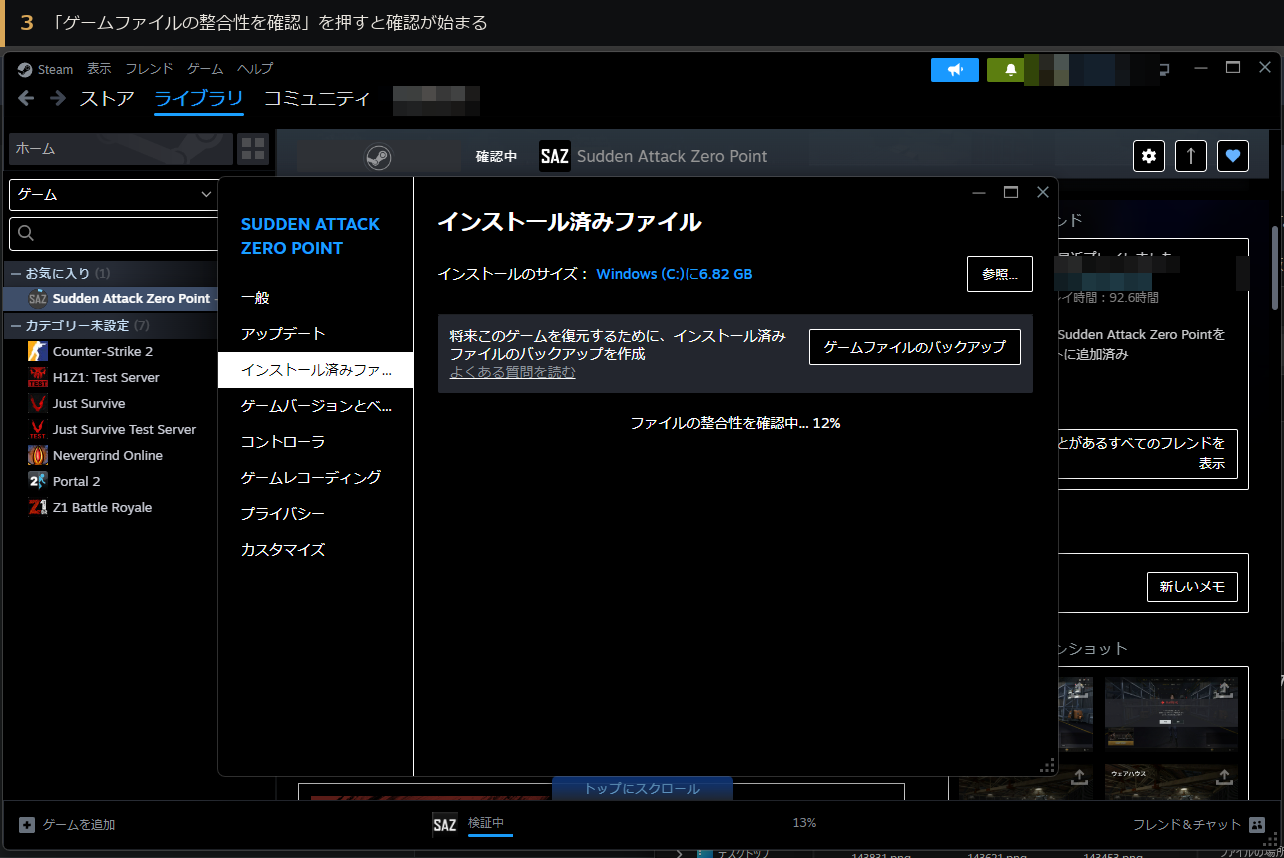Screen dimensions: 1284x858
Task: Select the Portal 2 icon
Action: (x=37, y=481)
